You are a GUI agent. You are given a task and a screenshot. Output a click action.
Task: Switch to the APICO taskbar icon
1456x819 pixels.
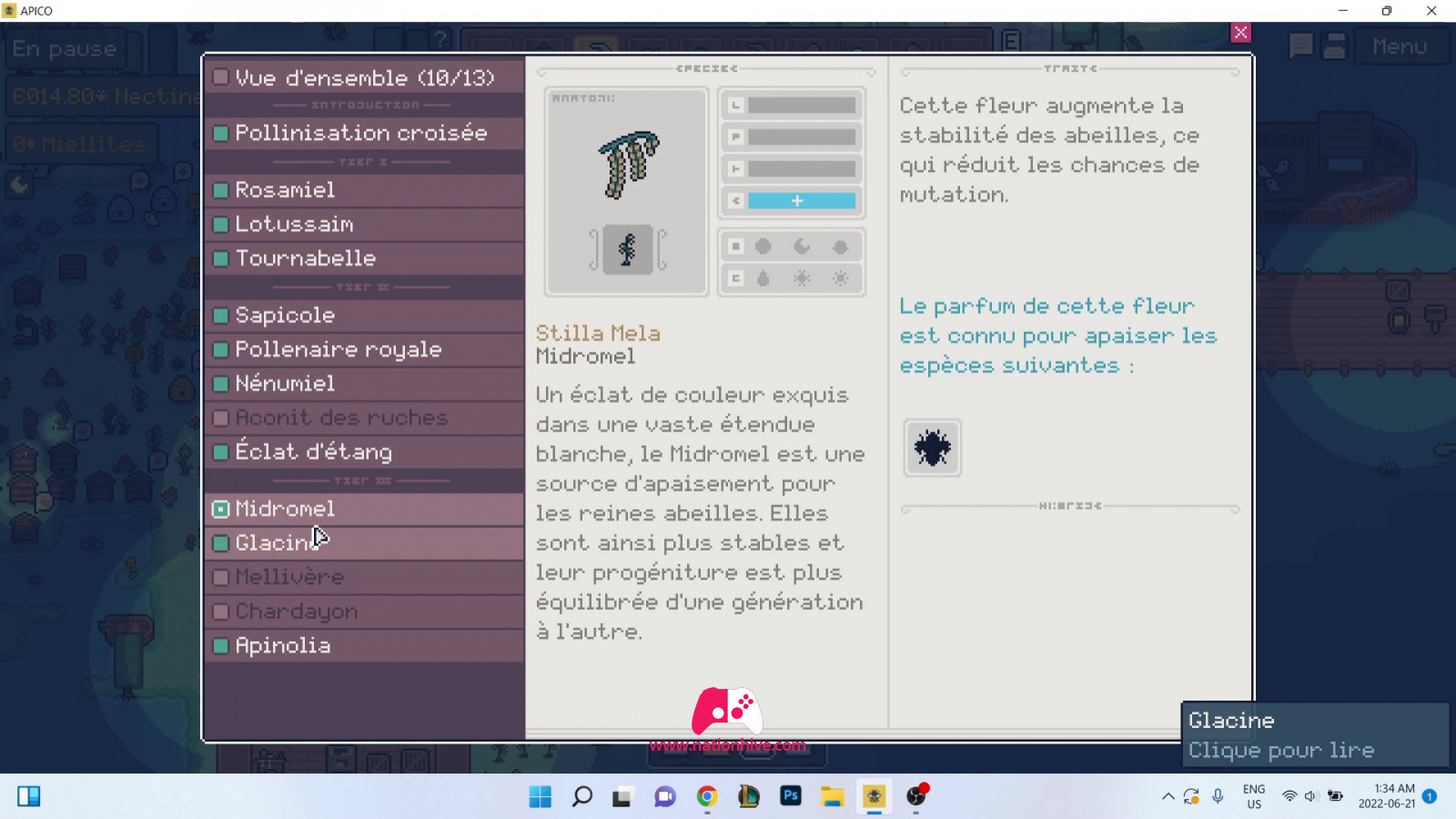coord(875,797)
